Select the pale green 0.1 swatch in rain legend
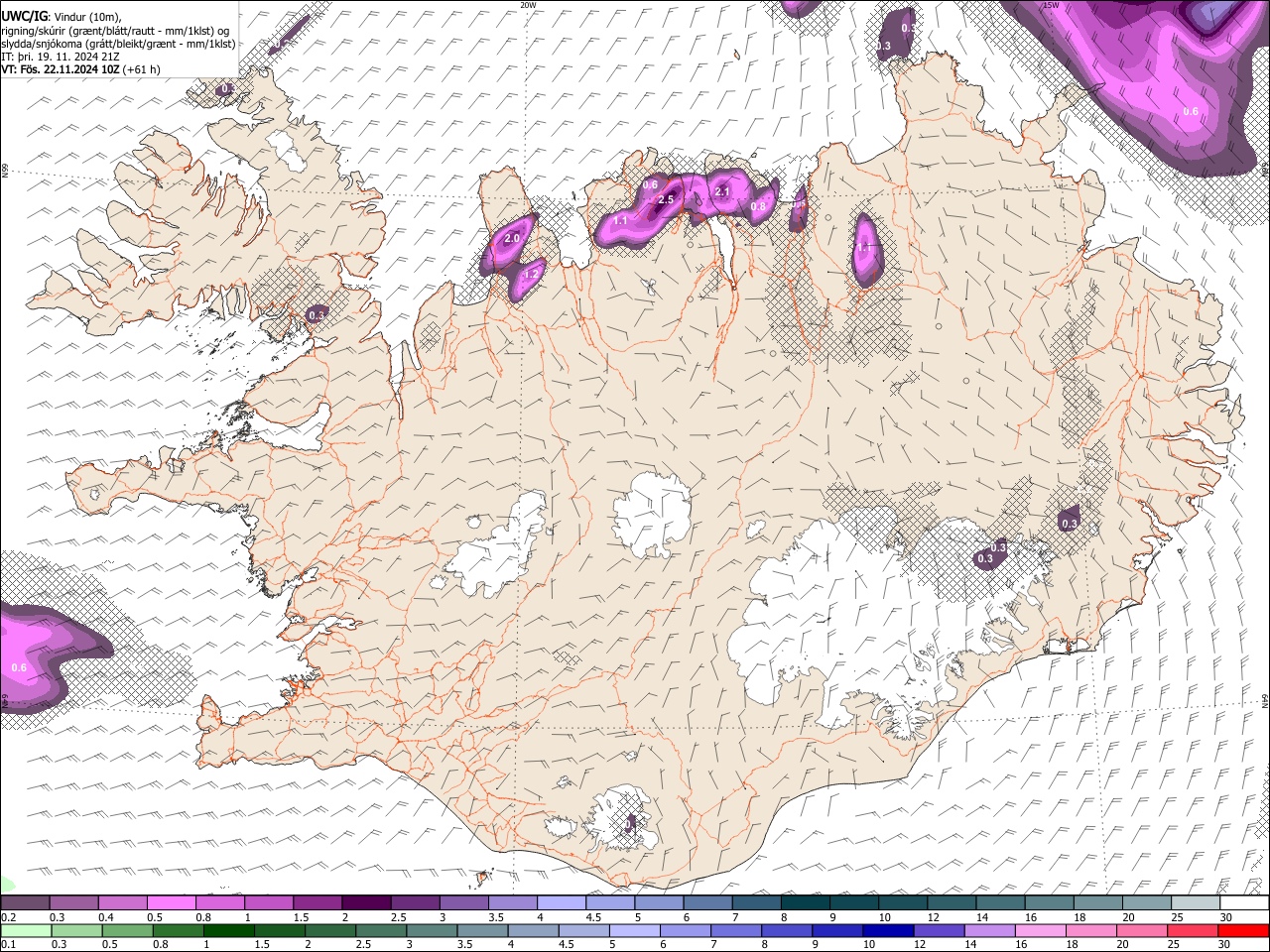Viewport: 1270px width, 952px height. (25, 930)
